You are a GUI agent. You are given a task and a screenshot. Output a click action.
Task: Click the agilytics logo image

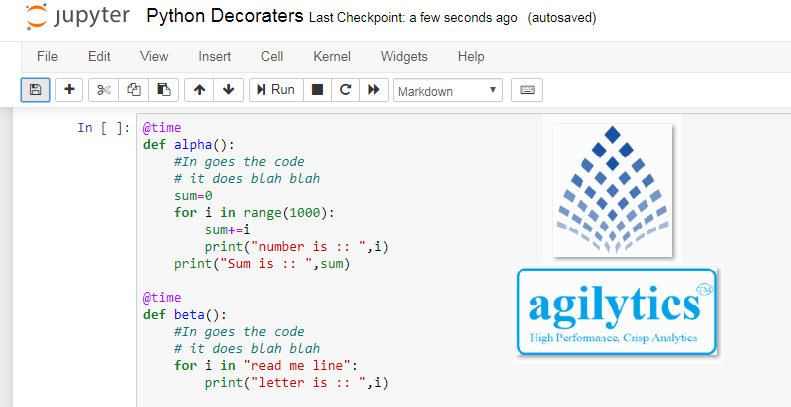coord(617,311)
